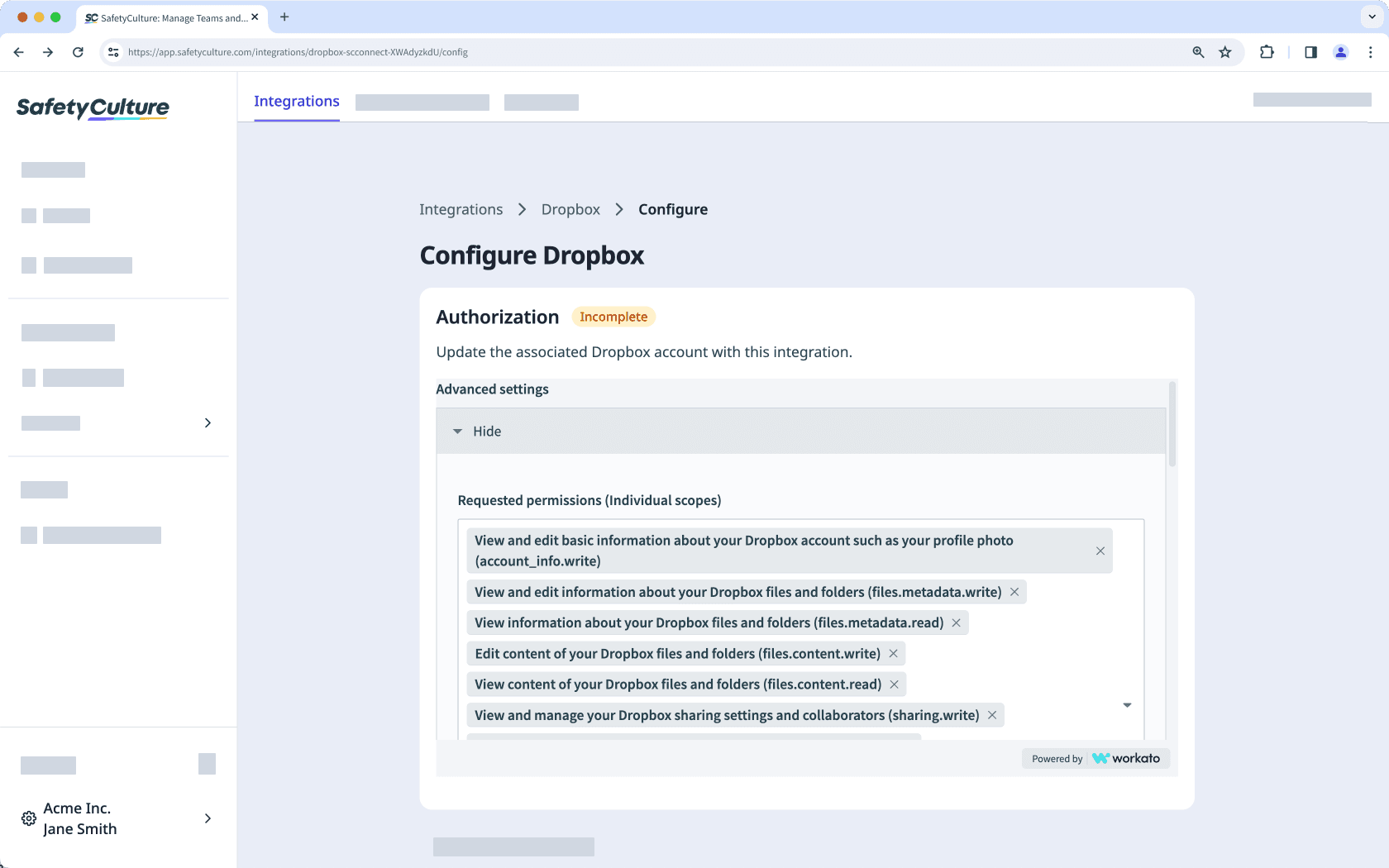The image size is (1389, 868).
Task: Expand the Acme Inc. account chevron
Action: 208,818
